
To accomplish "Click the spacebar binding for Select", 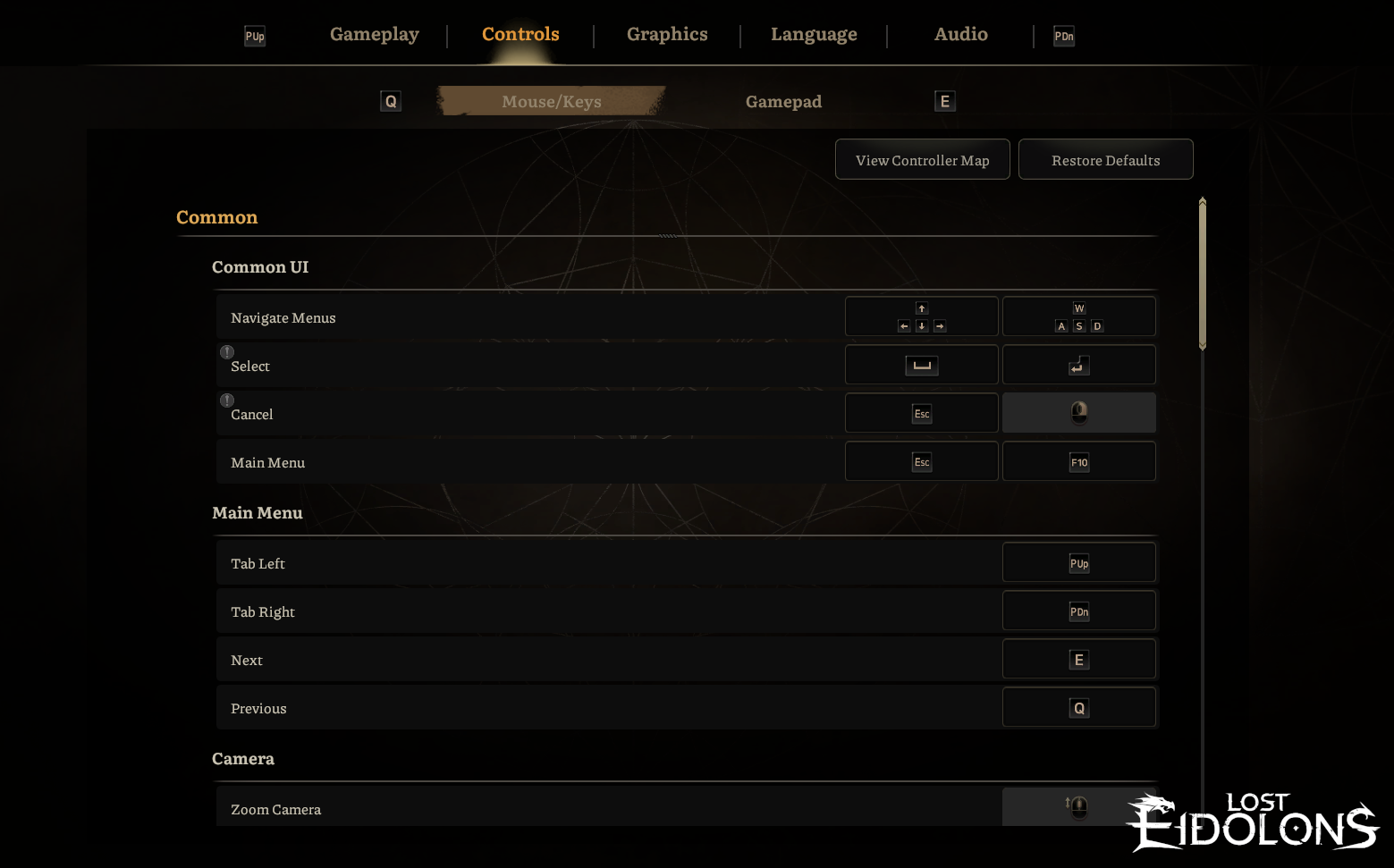I will [921, 365].
